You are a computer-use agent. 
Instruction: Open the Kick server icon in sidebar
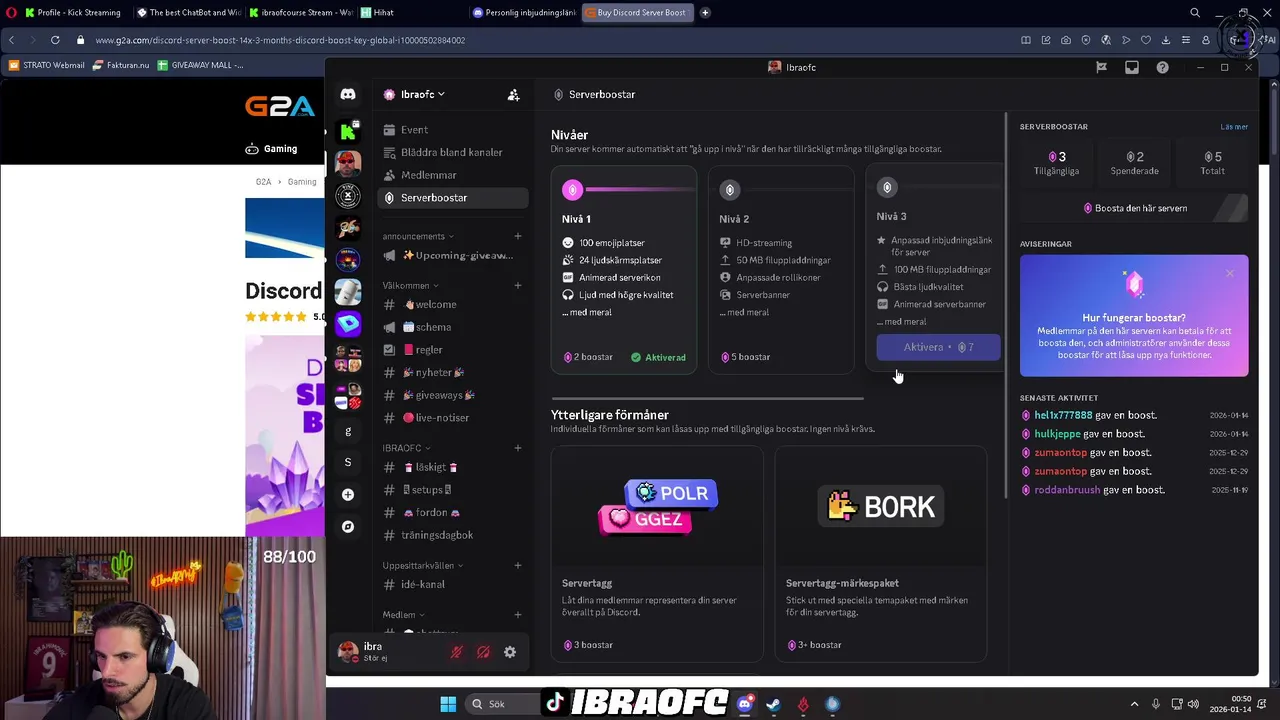(348, 130)
